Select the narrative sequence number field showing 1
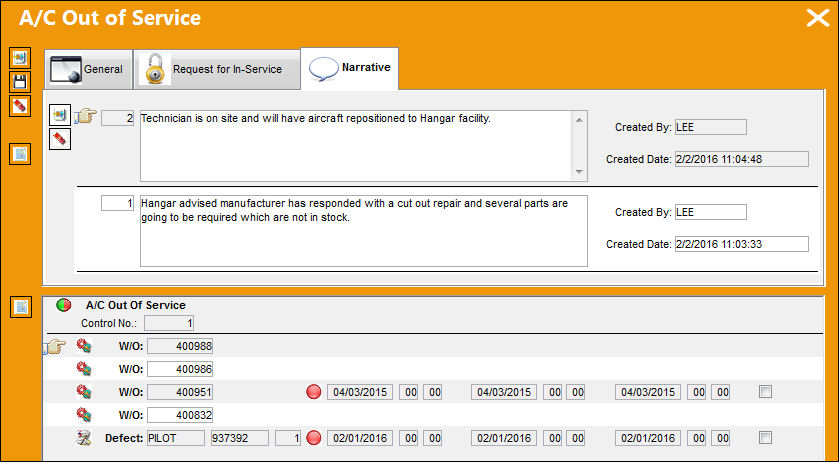The image size is (839, 462). click(117, 203)
